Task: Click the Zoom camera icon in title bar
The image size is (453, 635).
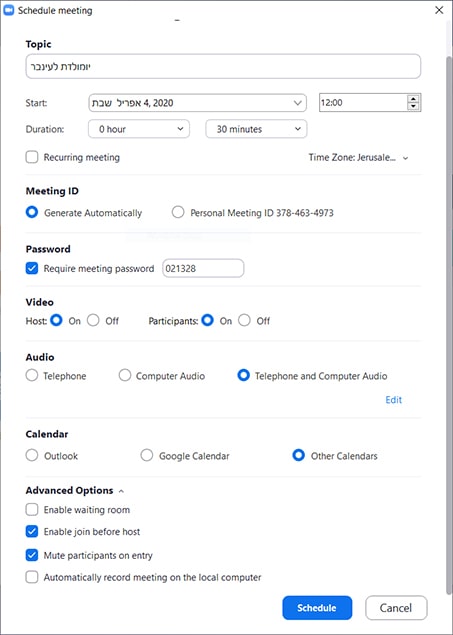Action: [x=9, y=11]
